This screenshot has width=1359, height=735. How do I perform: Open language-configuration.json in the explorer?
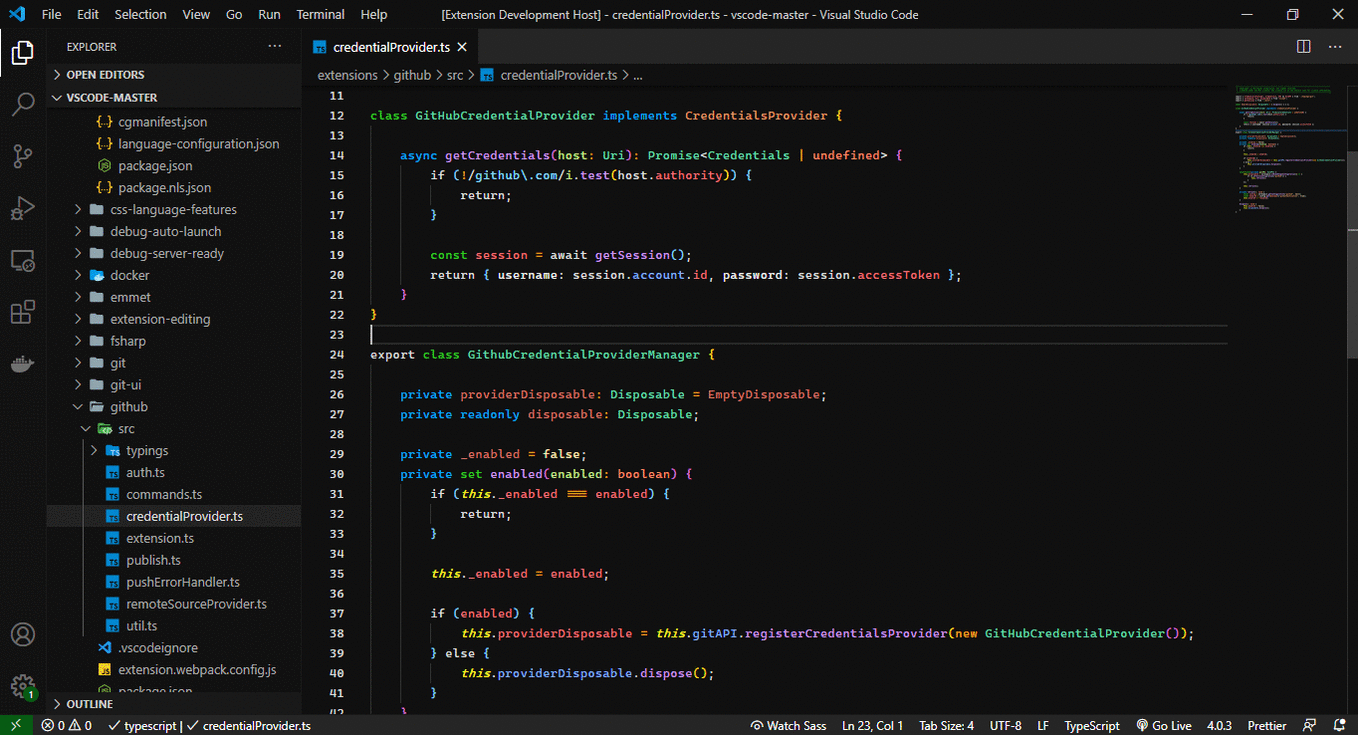(x=174, y=144)
